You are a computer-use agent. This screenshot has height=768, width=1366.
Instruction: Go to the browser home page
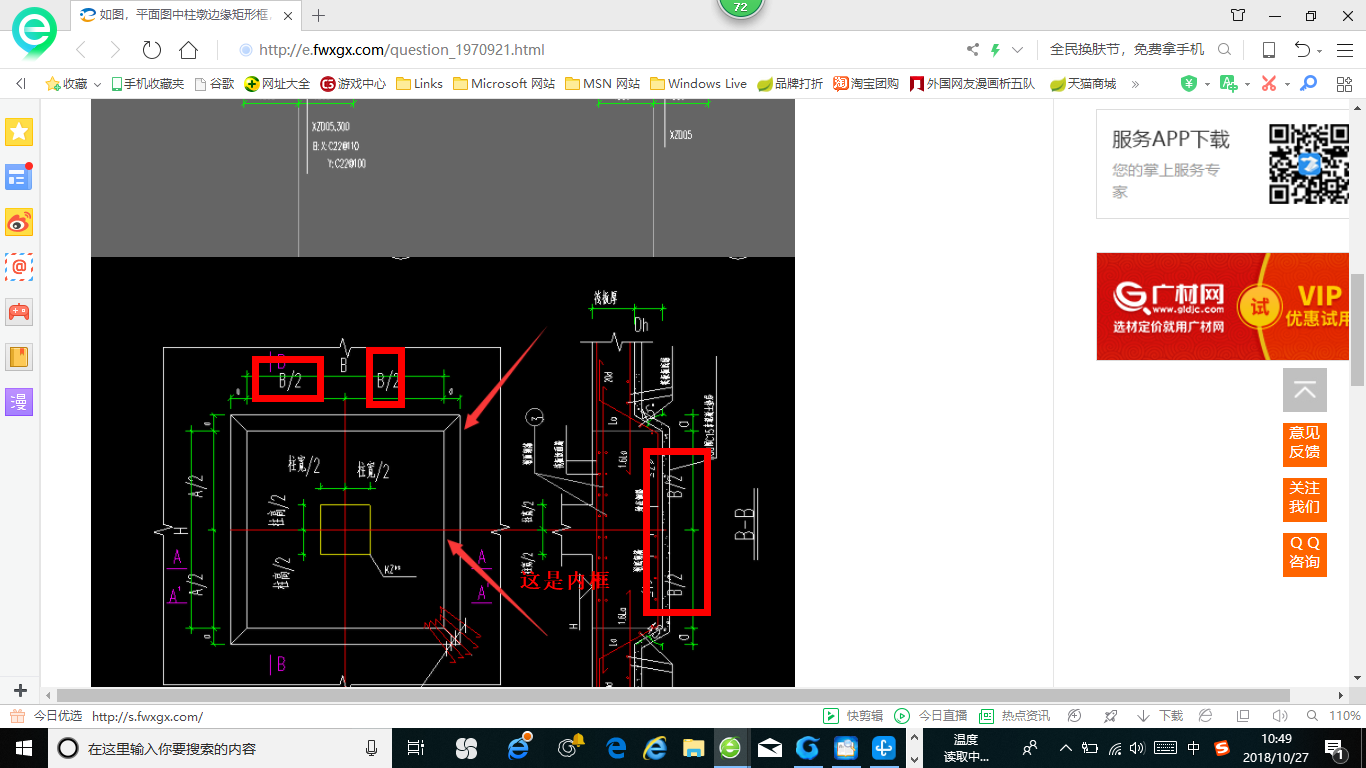(x=188, y=50)
